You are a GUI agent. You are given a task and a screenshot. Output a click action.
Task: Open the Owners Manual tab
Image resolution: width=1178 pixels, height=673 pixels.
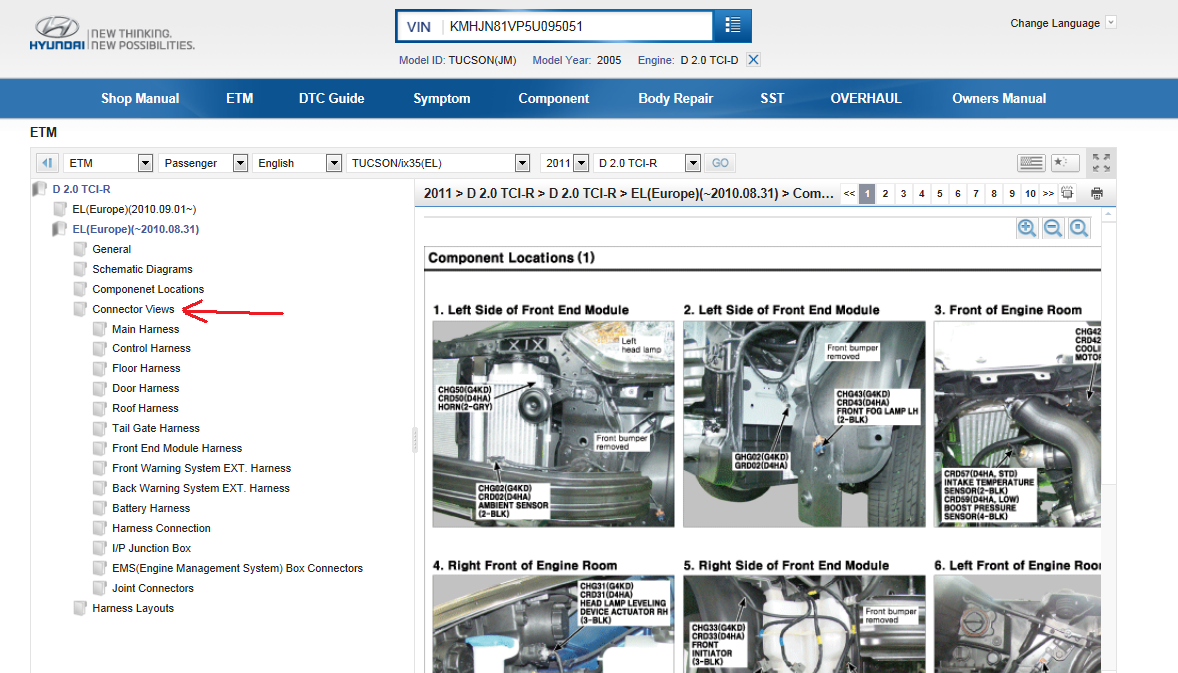tap(998, 98)
